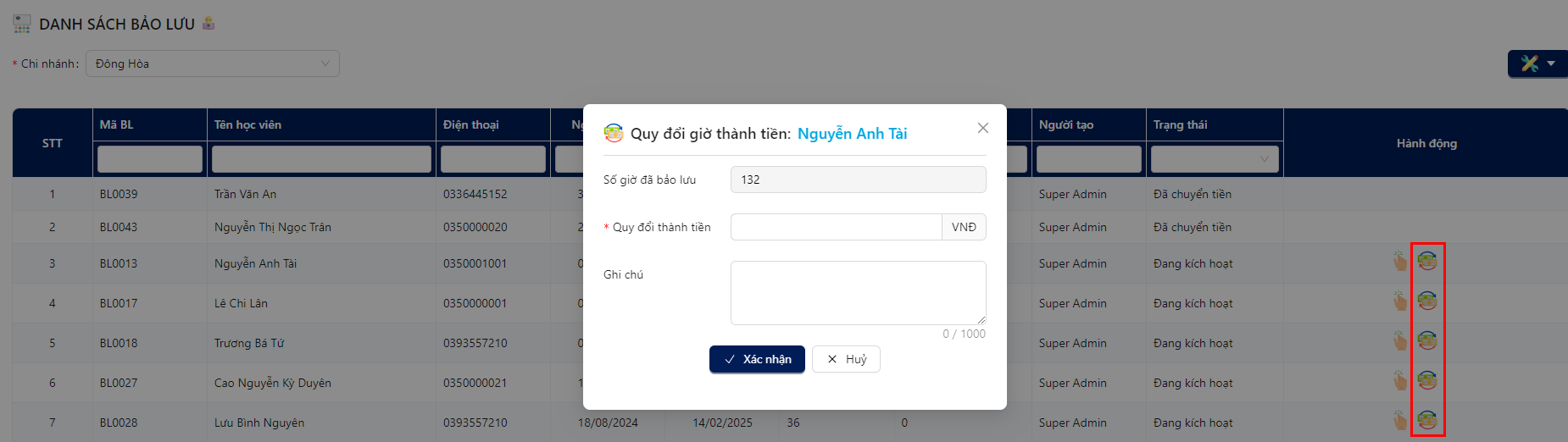Click the hand icon for Nguyễn Anh Tài
Screen dimensions: 1568x442
coord(1399,261)
